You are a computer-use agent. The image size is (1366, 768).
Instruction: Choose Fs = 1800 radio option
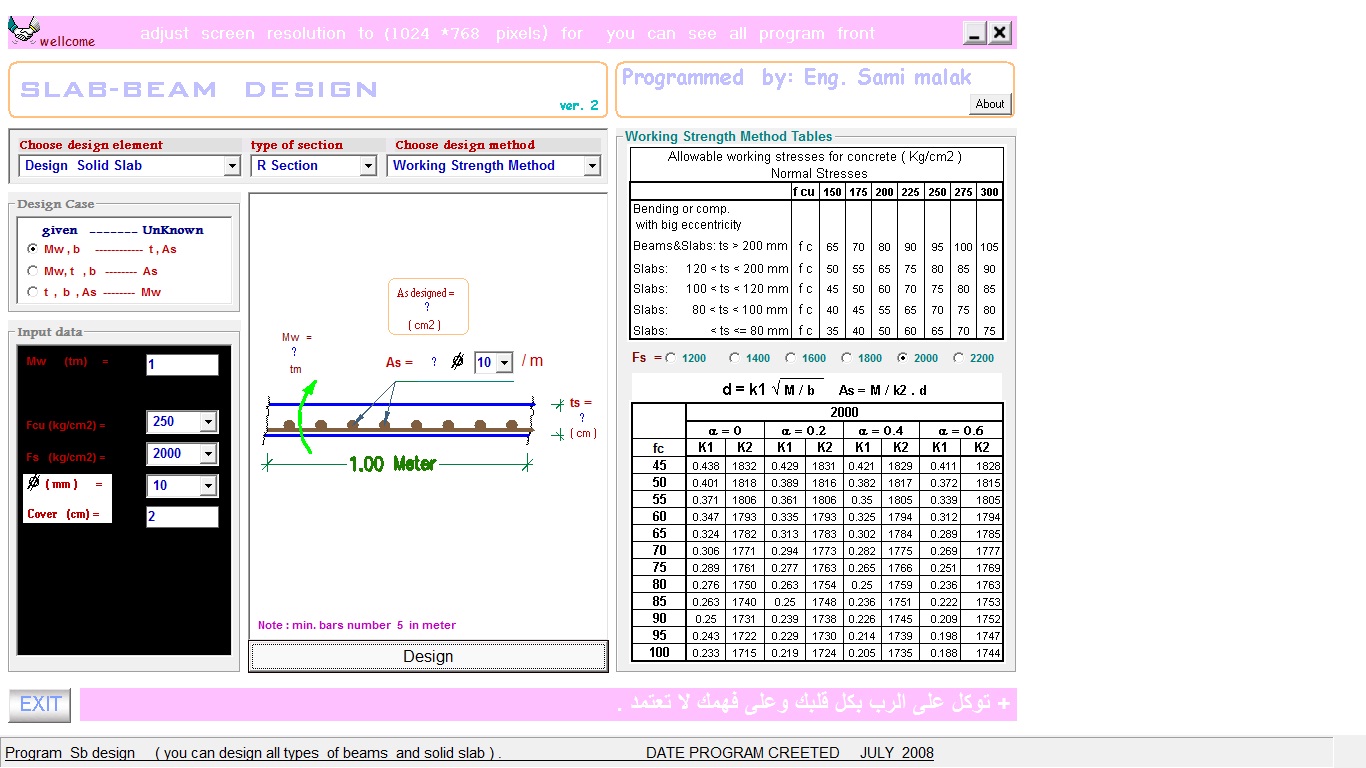coord(847,358)
